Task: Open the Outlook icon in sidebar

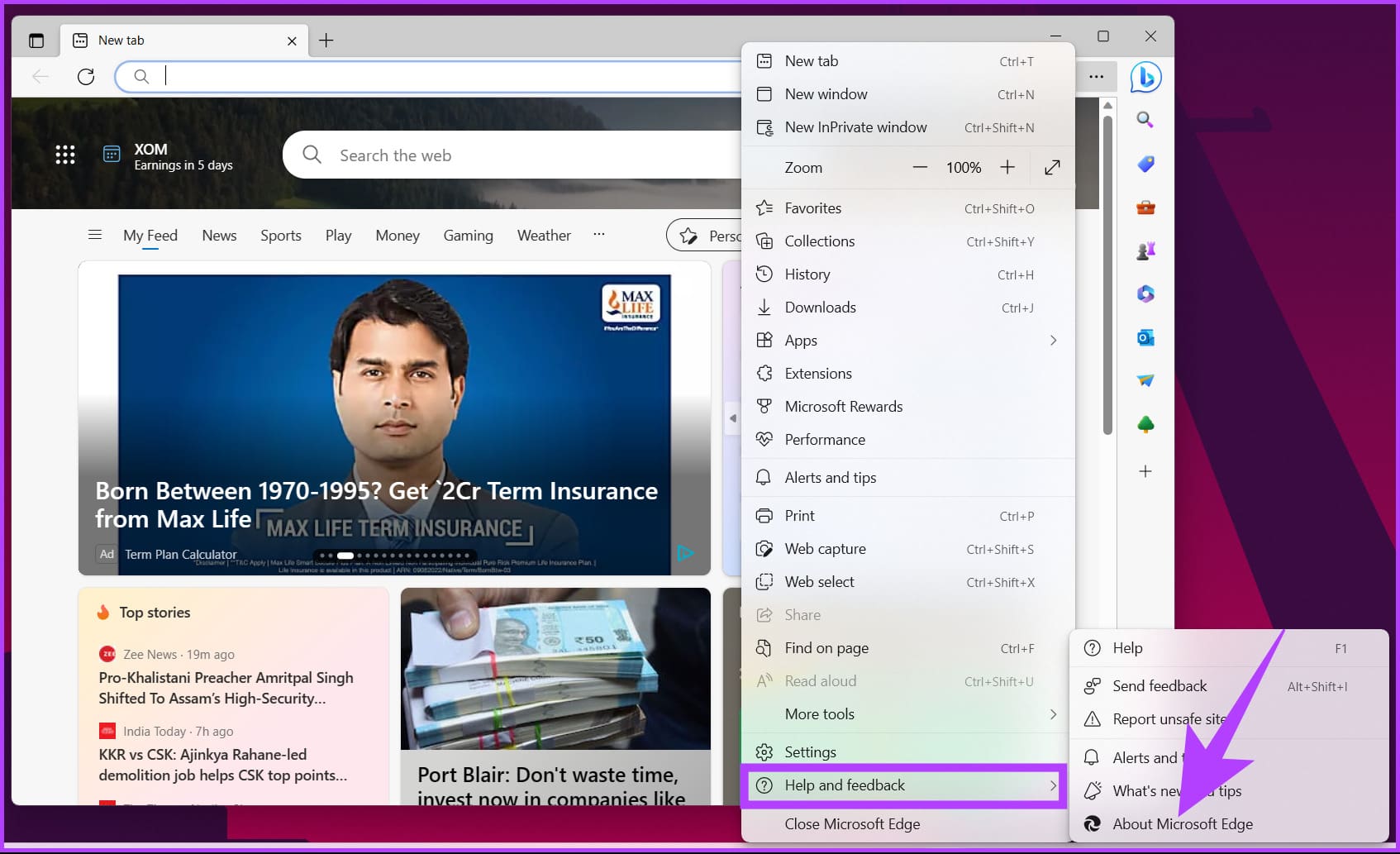Action: click(1145, 337)
